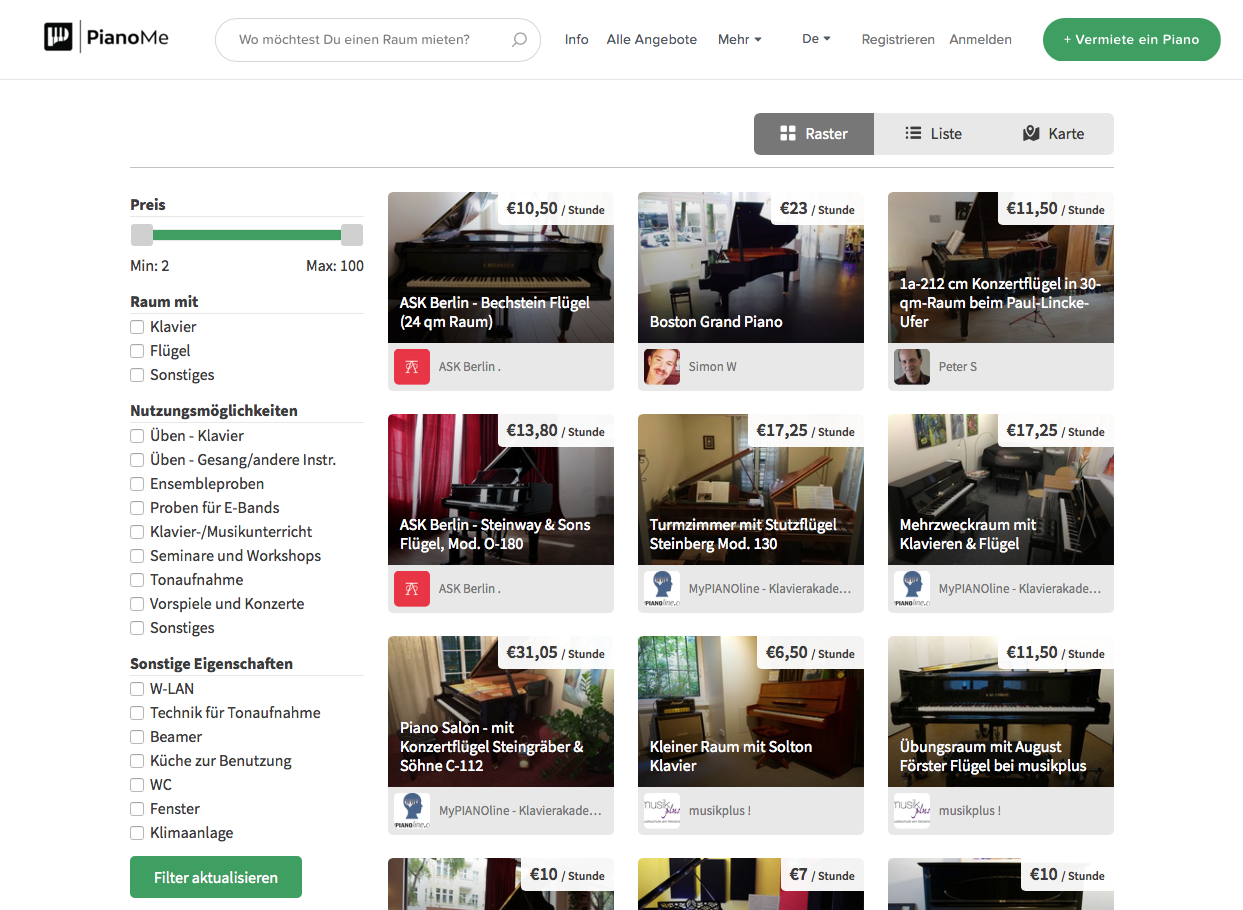1243x910 pixels.
Task: Enable the Üben - Klavier filter
Action: [137, 436]
